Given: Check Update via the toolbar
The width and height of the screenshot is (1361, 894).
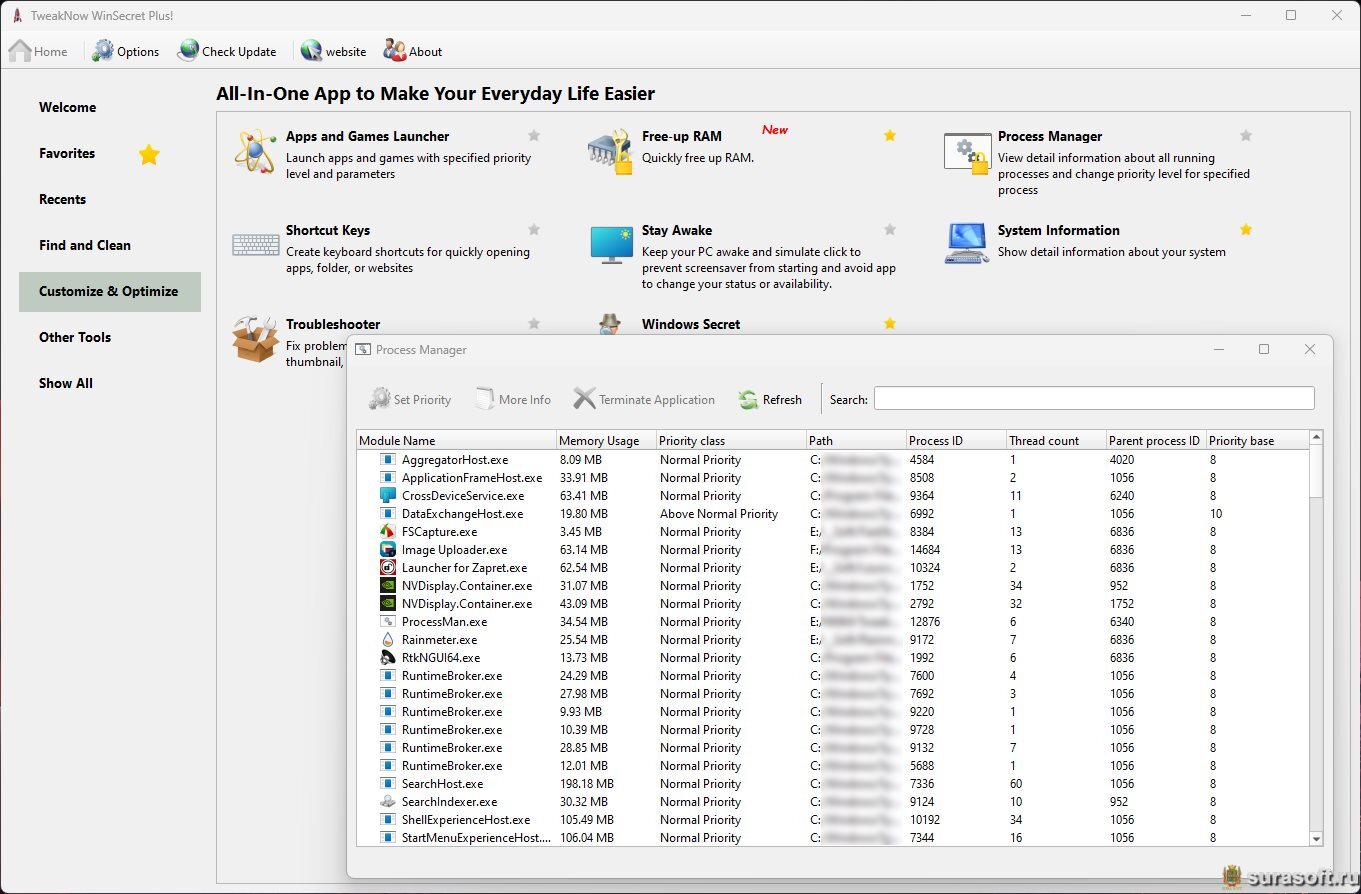Looking at the screenshot, I should [227, 51].
